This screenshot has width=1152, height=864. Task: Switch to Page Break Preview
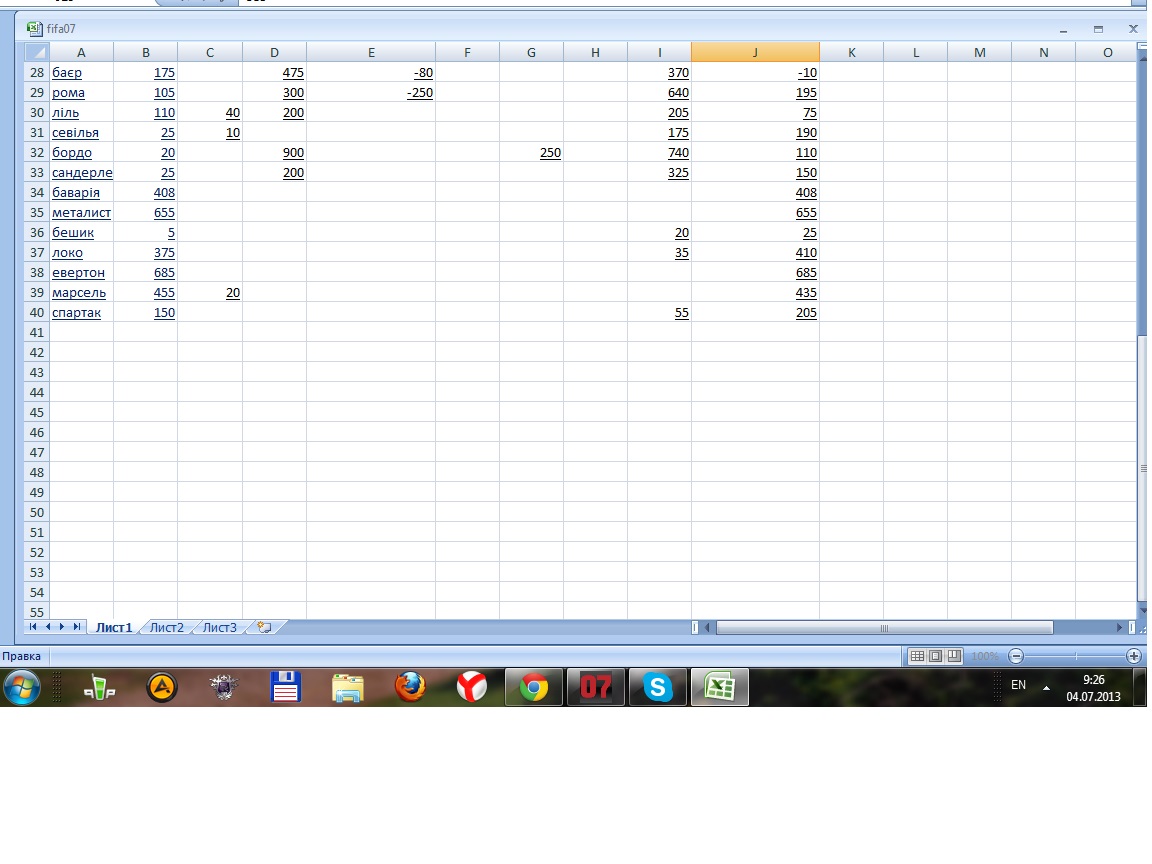(x=954, y=656)
